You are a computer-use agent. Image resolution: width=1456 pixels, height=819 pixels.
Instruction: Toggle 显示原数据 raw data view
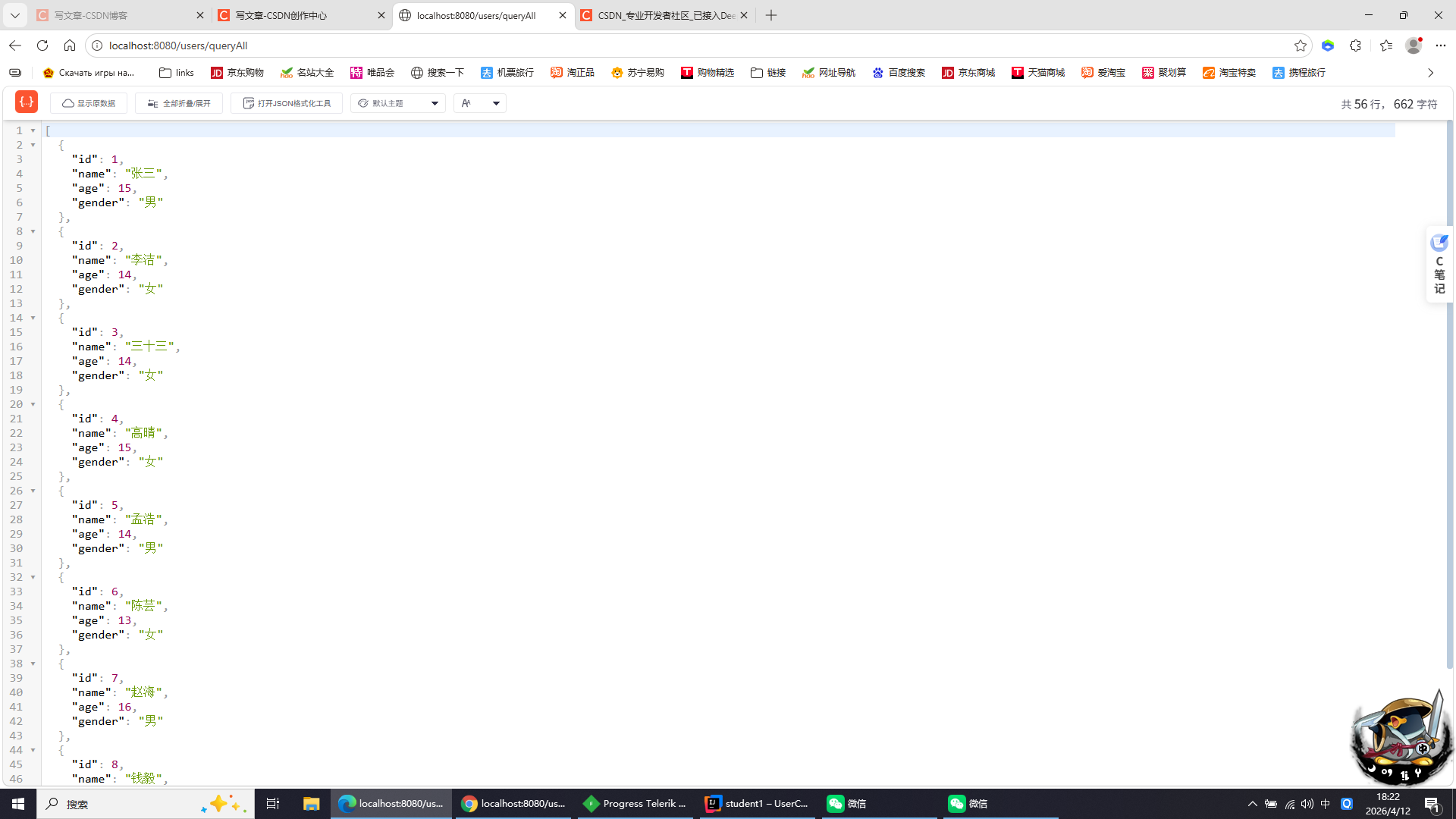pos(89,103)
